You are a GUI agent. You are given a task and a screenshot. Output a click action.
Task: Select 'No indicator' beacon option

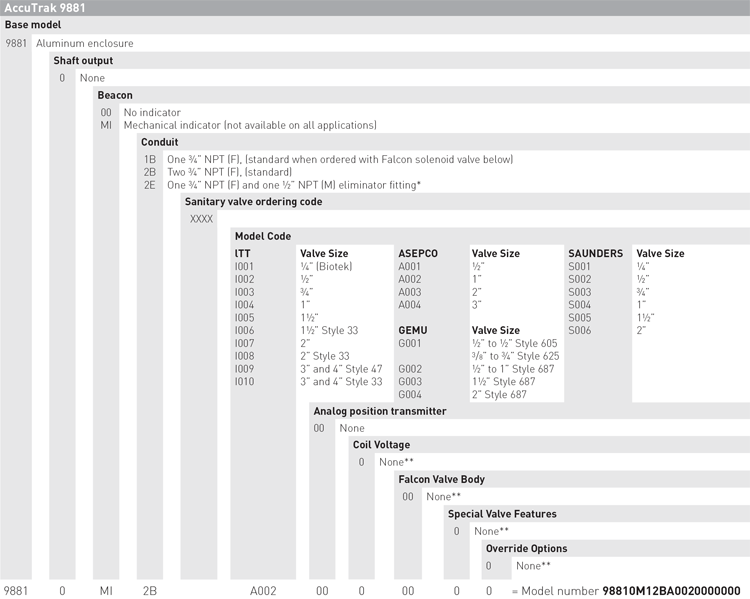click(x=152, y=112)
